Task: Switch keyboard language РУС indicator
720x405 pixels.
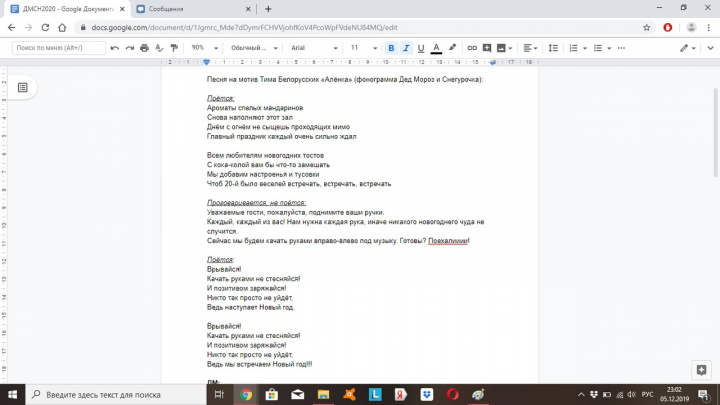Action: [x=647, y=394]
